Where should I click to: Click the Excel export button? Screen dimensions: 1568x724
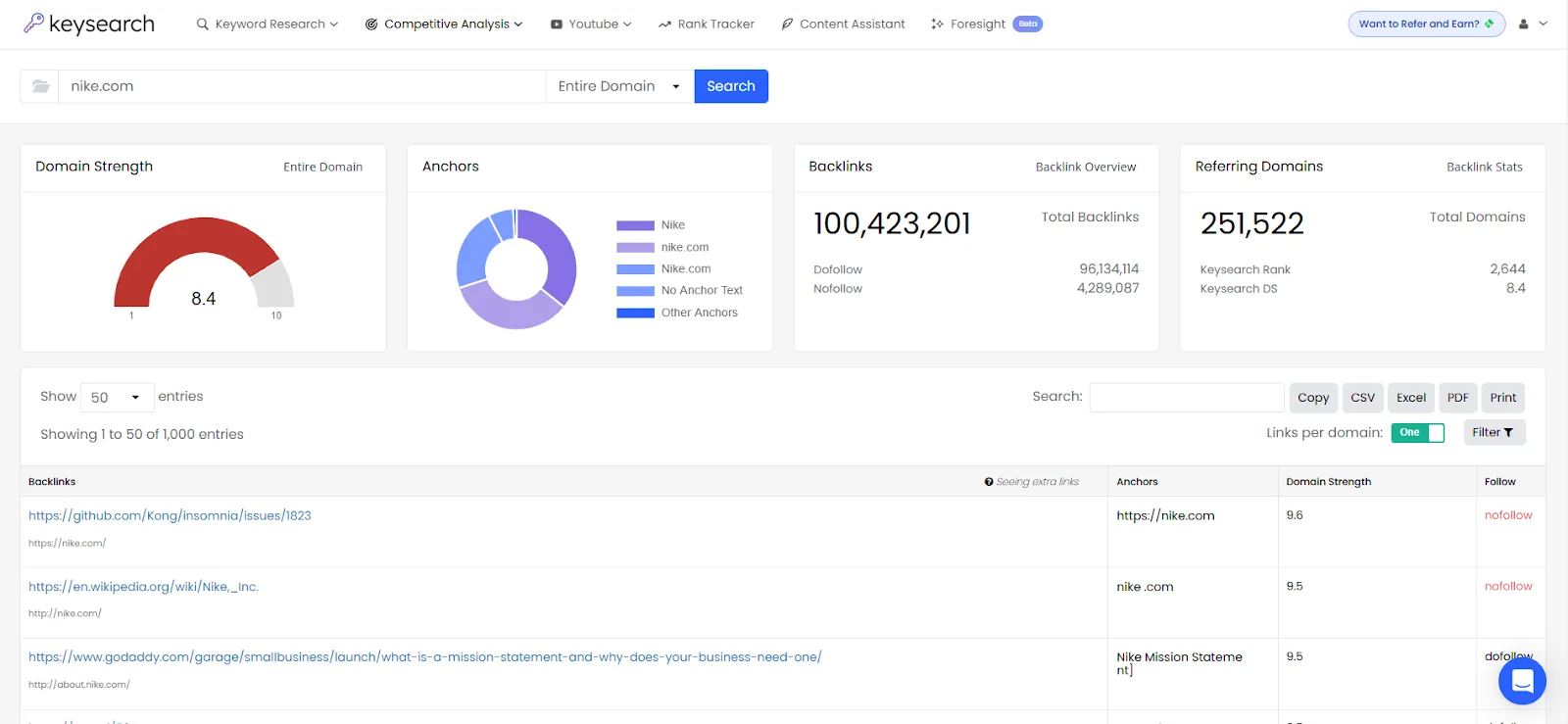[1411, 397]
